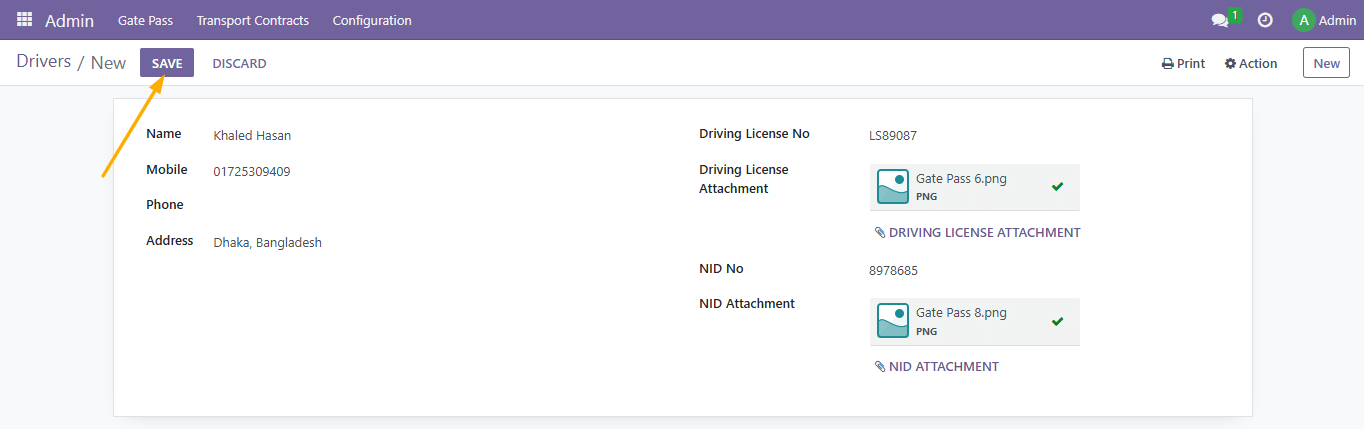Expand the Action dropdown
The width and height of the screenshot is (1364, 429).
pyautogui.click(x=1251, y=63)
